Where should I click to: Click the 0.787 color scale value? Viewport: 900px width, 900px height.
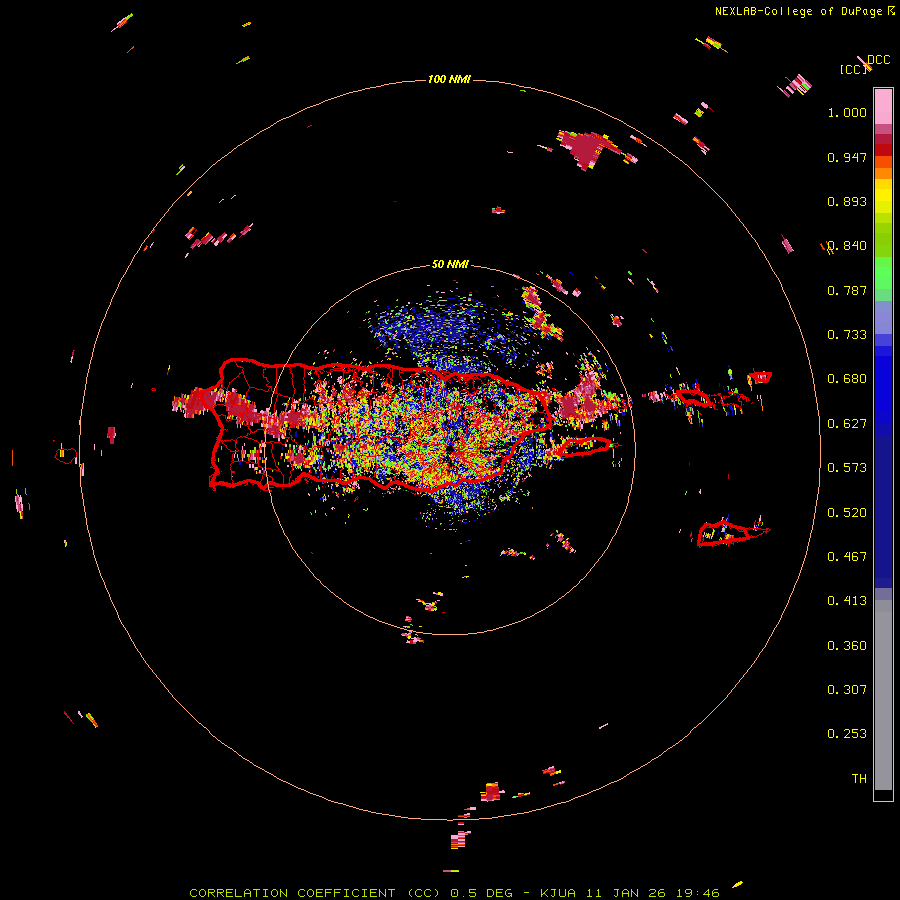(x=847, y=290)
